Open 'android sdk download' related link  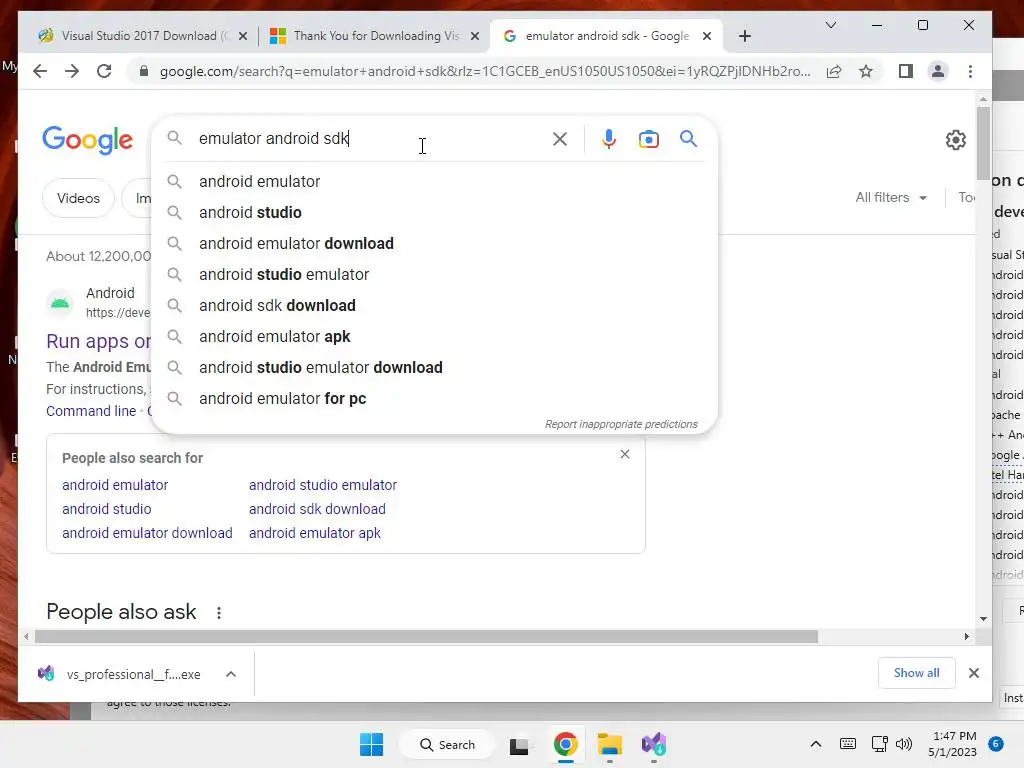[317, 509]
